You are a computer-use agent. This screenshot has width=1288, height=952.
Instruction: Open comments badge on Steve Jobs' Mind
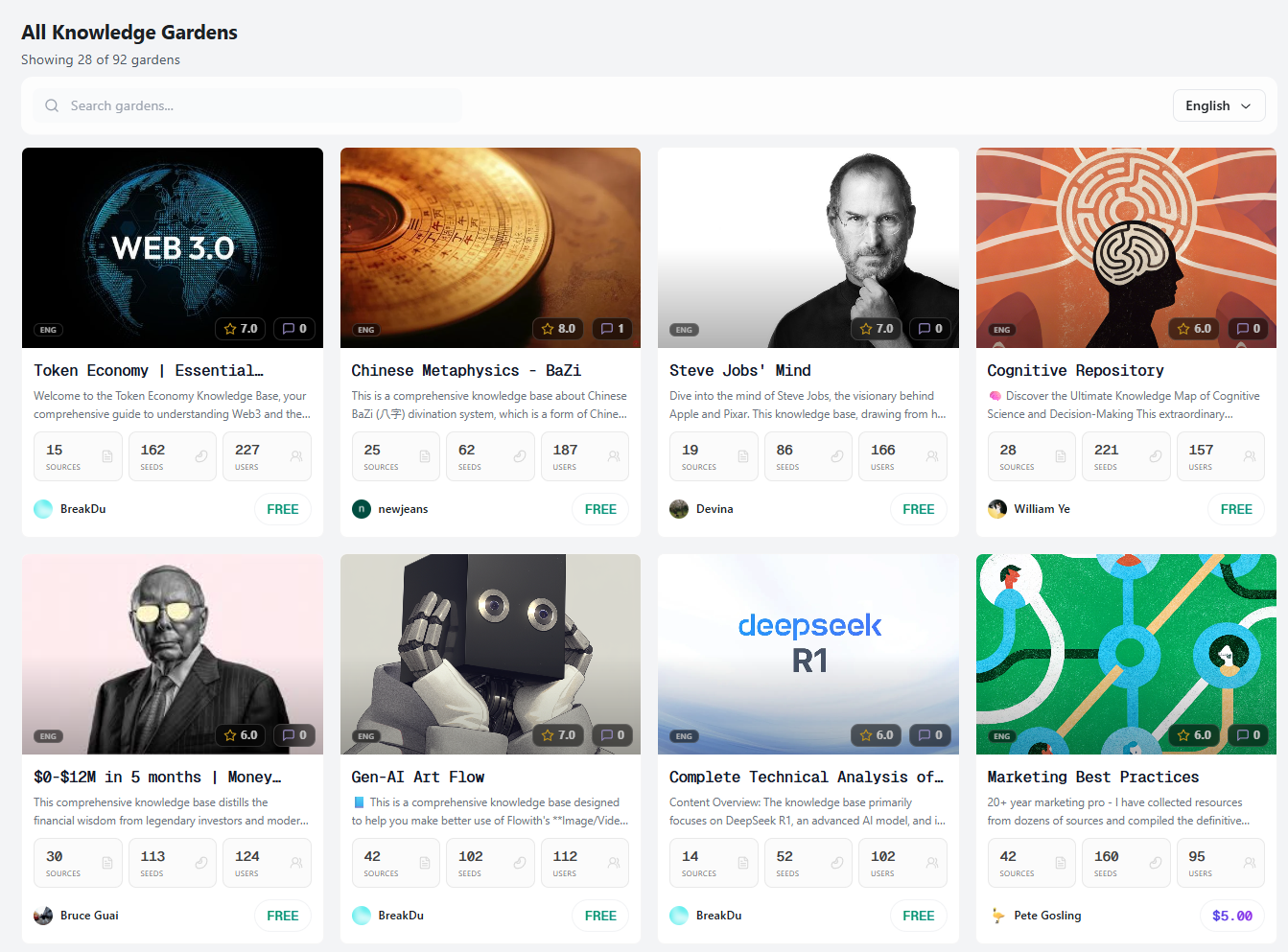(930, 329)
